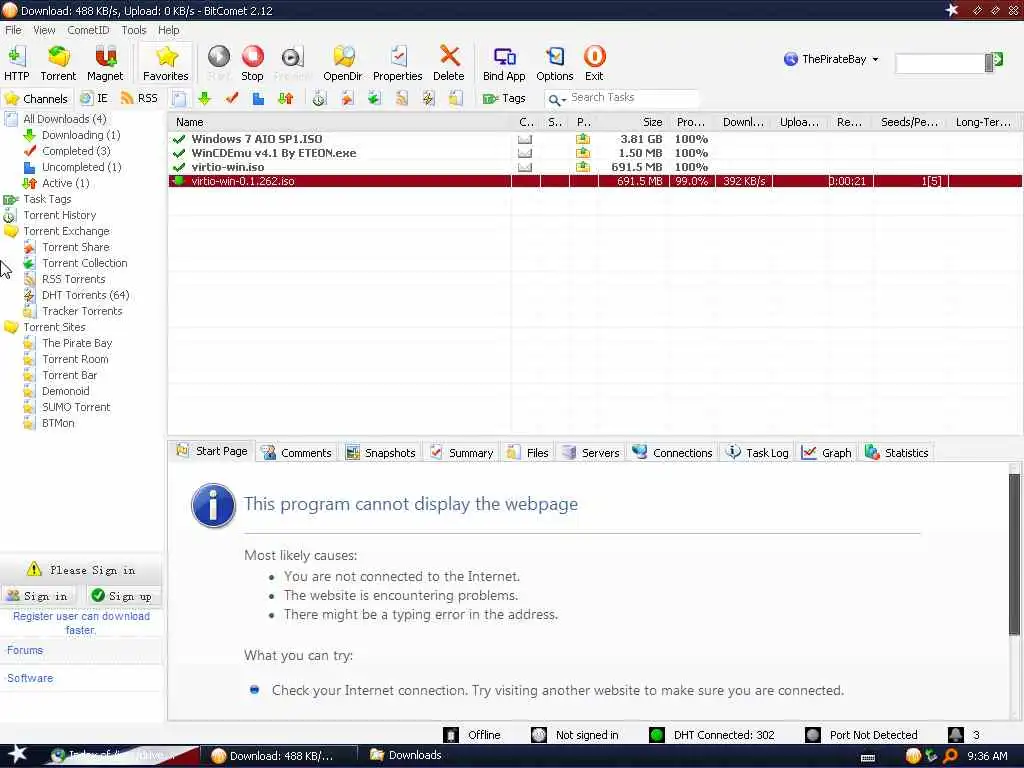The height and width of the screenshot is (768, 1024).
Task: Open The Pirate Bay site entry
Action: coord(77,343)
